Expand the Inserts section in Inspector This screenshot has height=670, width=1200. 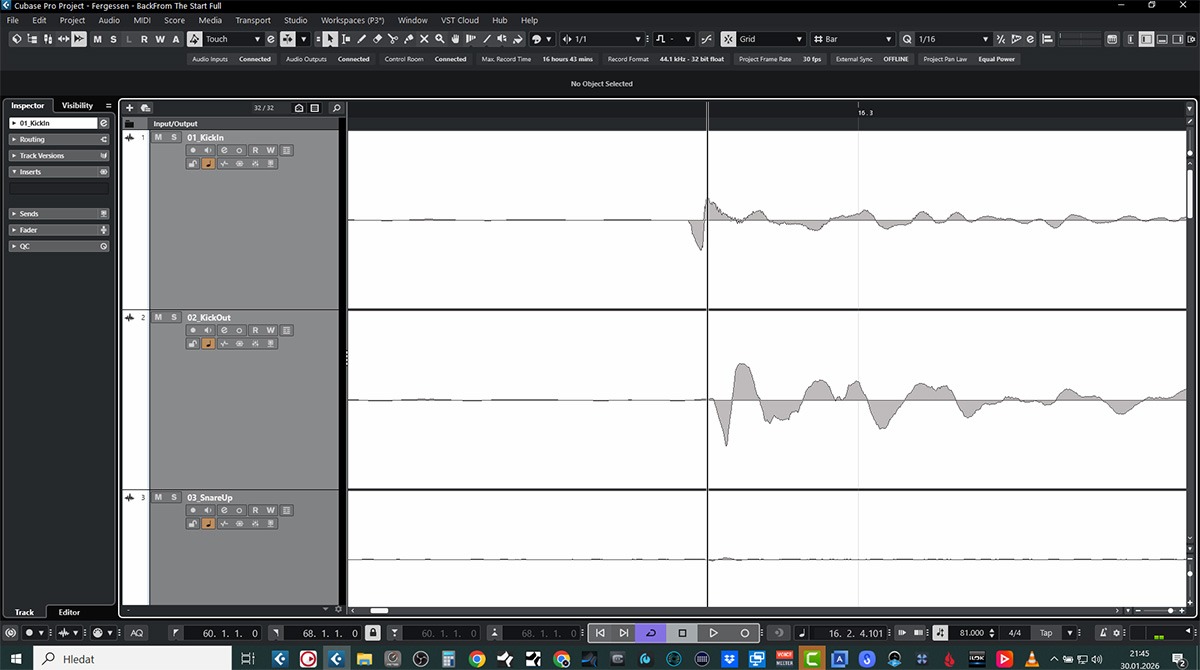pos(30,172)
